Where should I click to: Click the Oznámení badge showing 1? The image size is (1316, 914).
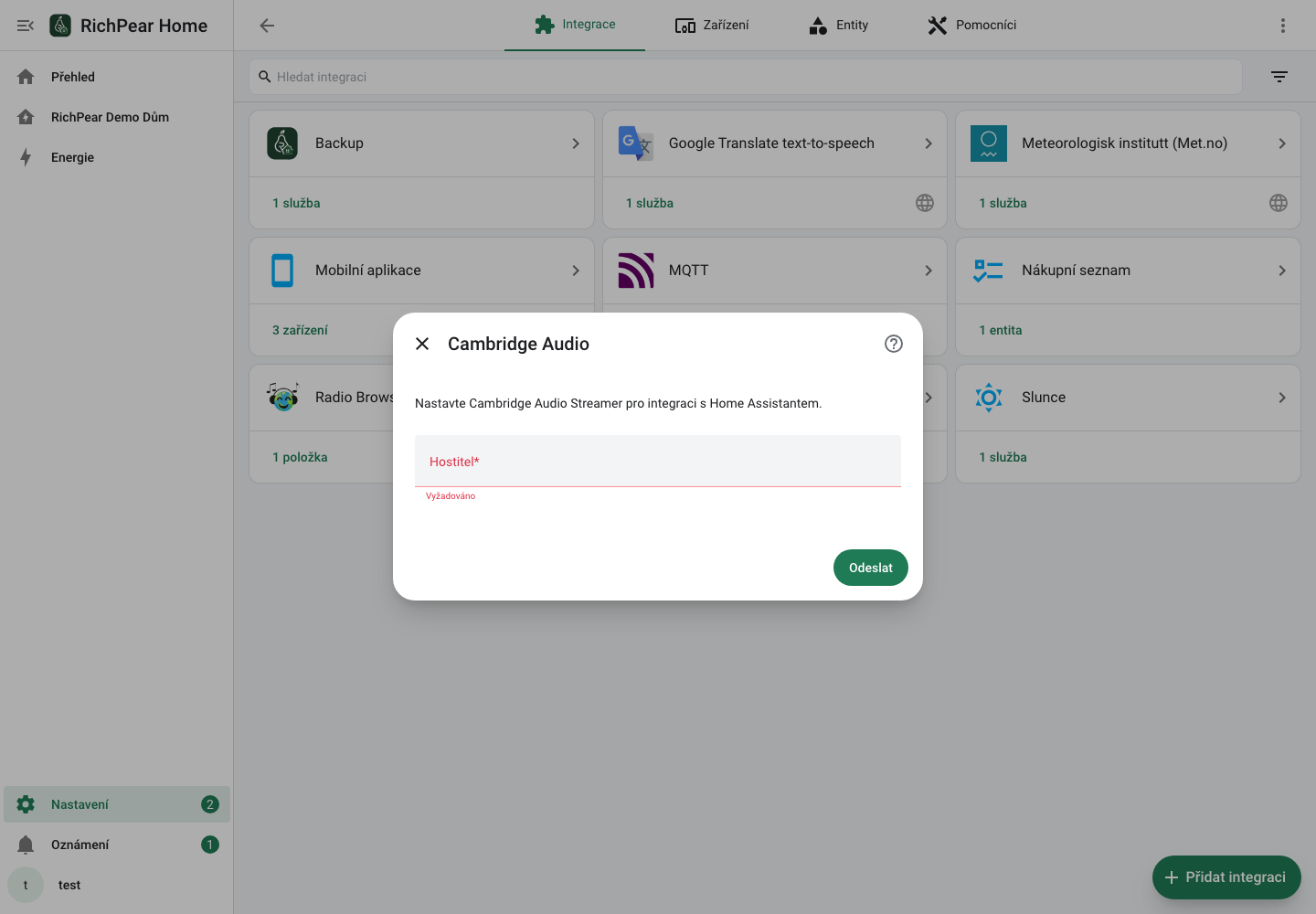[210, 845]
